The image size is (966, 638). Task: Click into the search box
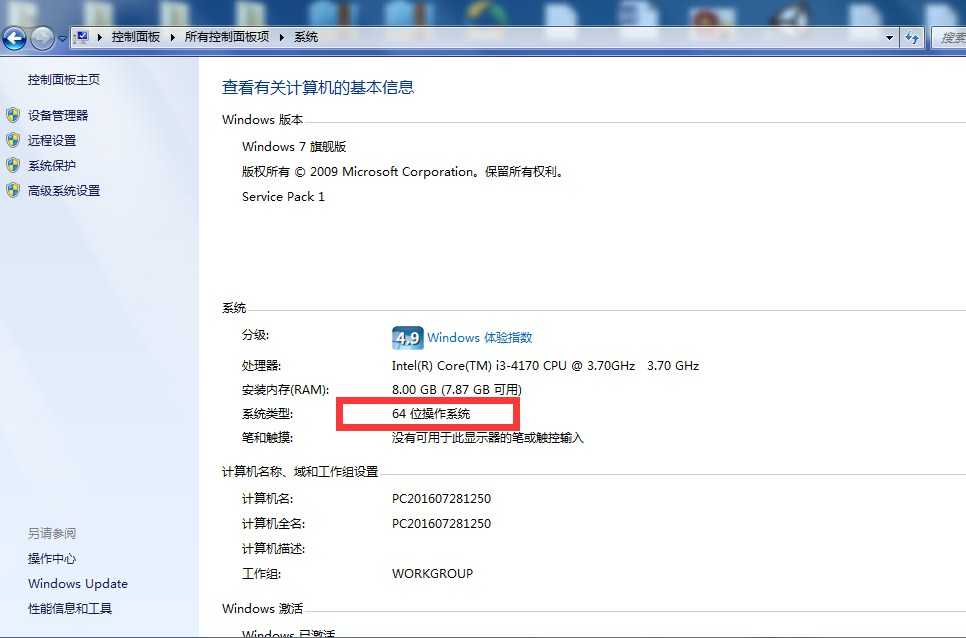[949, 38]
